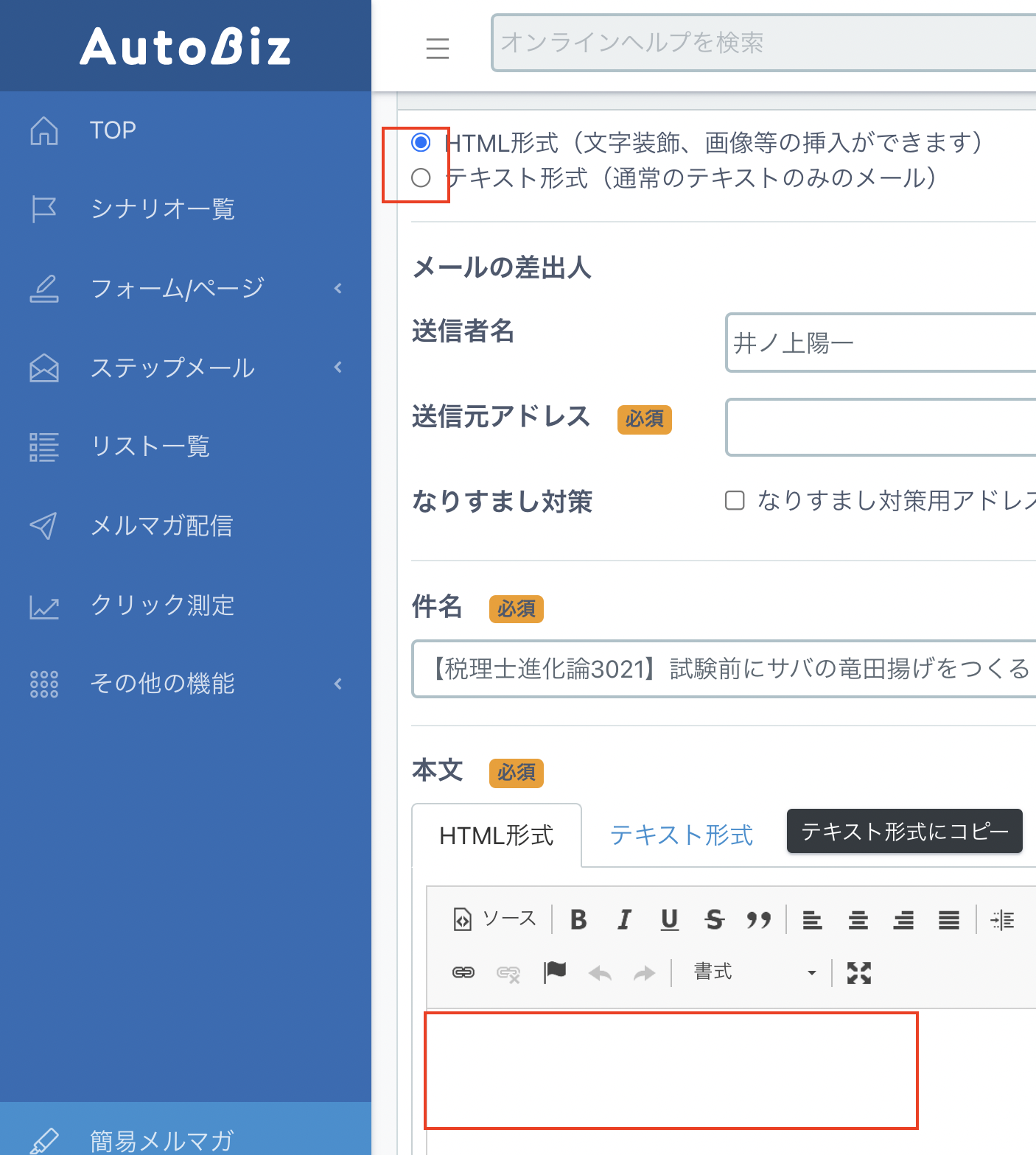Click the 送信元アドレス input field
The width and height of the screenshot is (1036, 1155).
click(881, 427)
